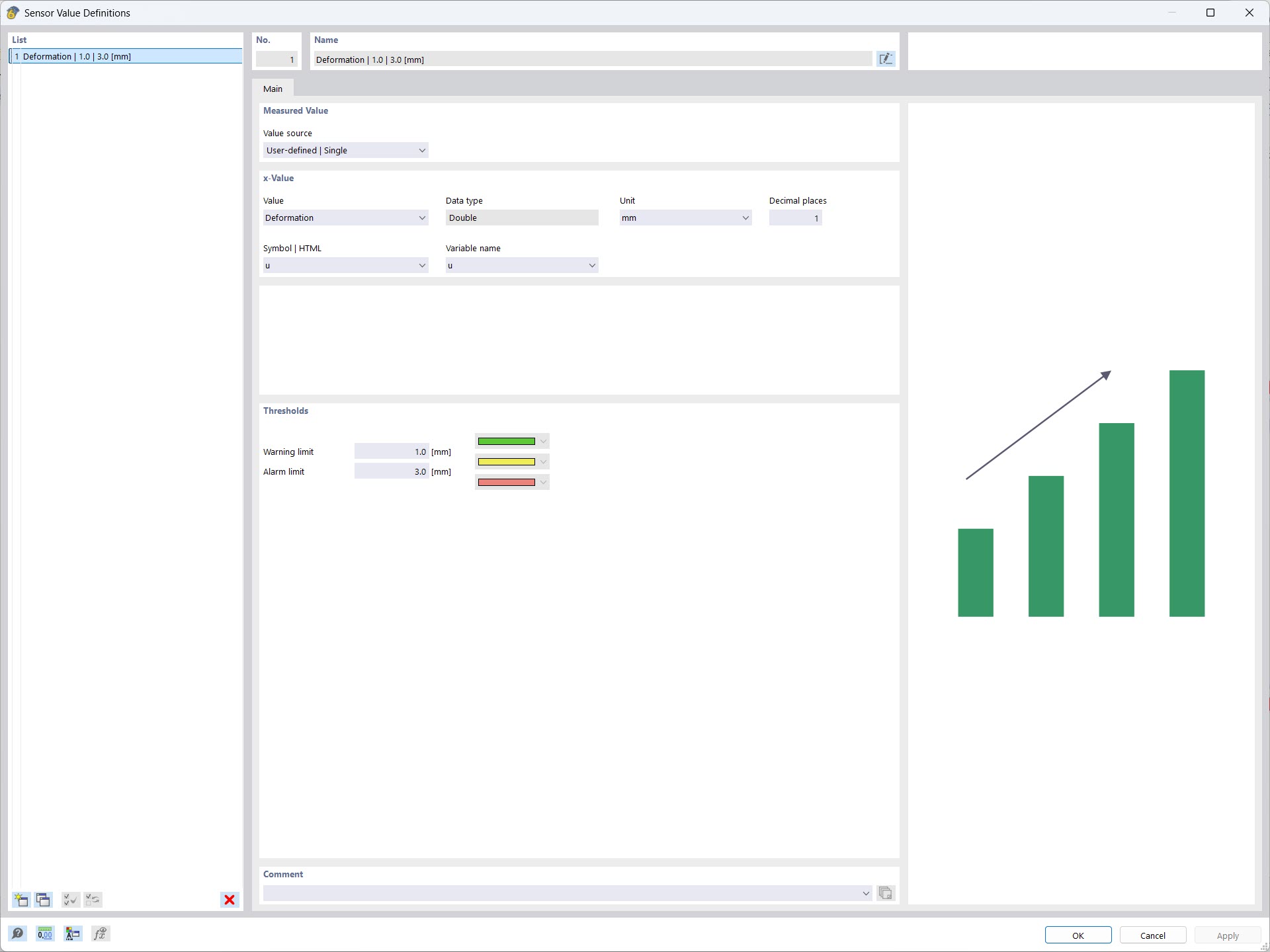Expand the Deformation value dropdown
The height and width of the screenshot is (952, 1270).
pos(345,218)
